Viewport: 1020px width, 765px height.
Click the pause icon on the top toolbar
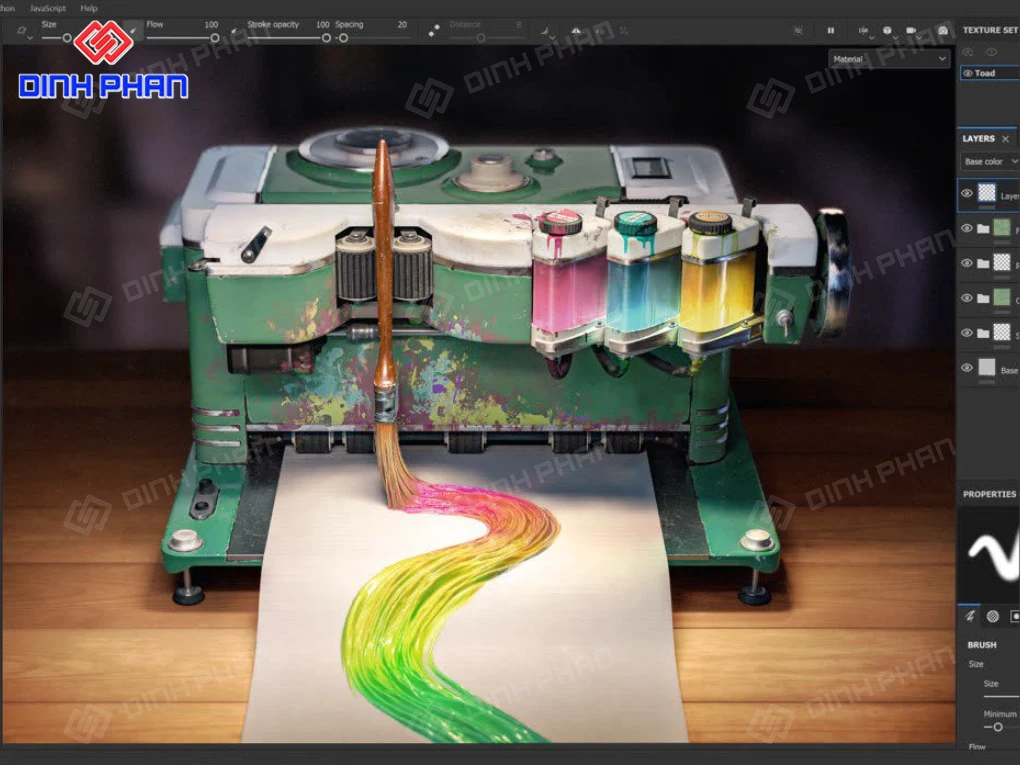pos(831,30)
